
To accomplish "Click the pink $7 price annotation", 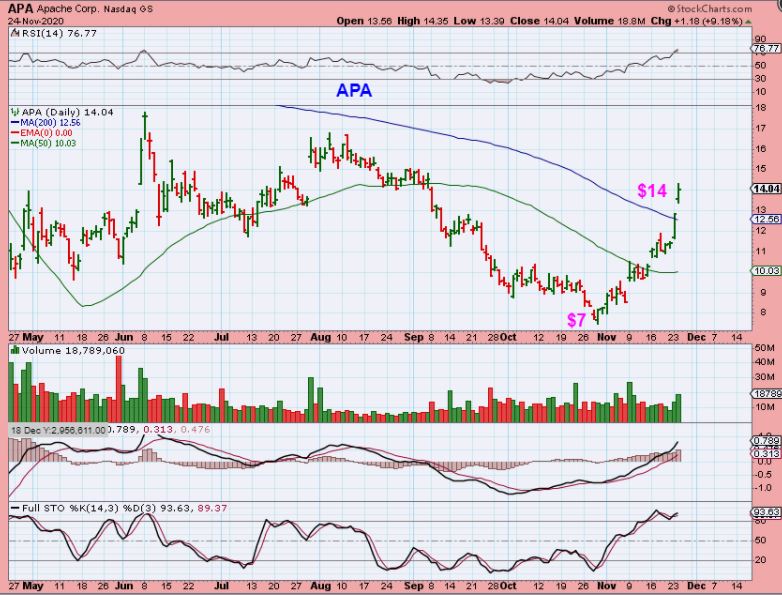I will click(x=576, y=320).
